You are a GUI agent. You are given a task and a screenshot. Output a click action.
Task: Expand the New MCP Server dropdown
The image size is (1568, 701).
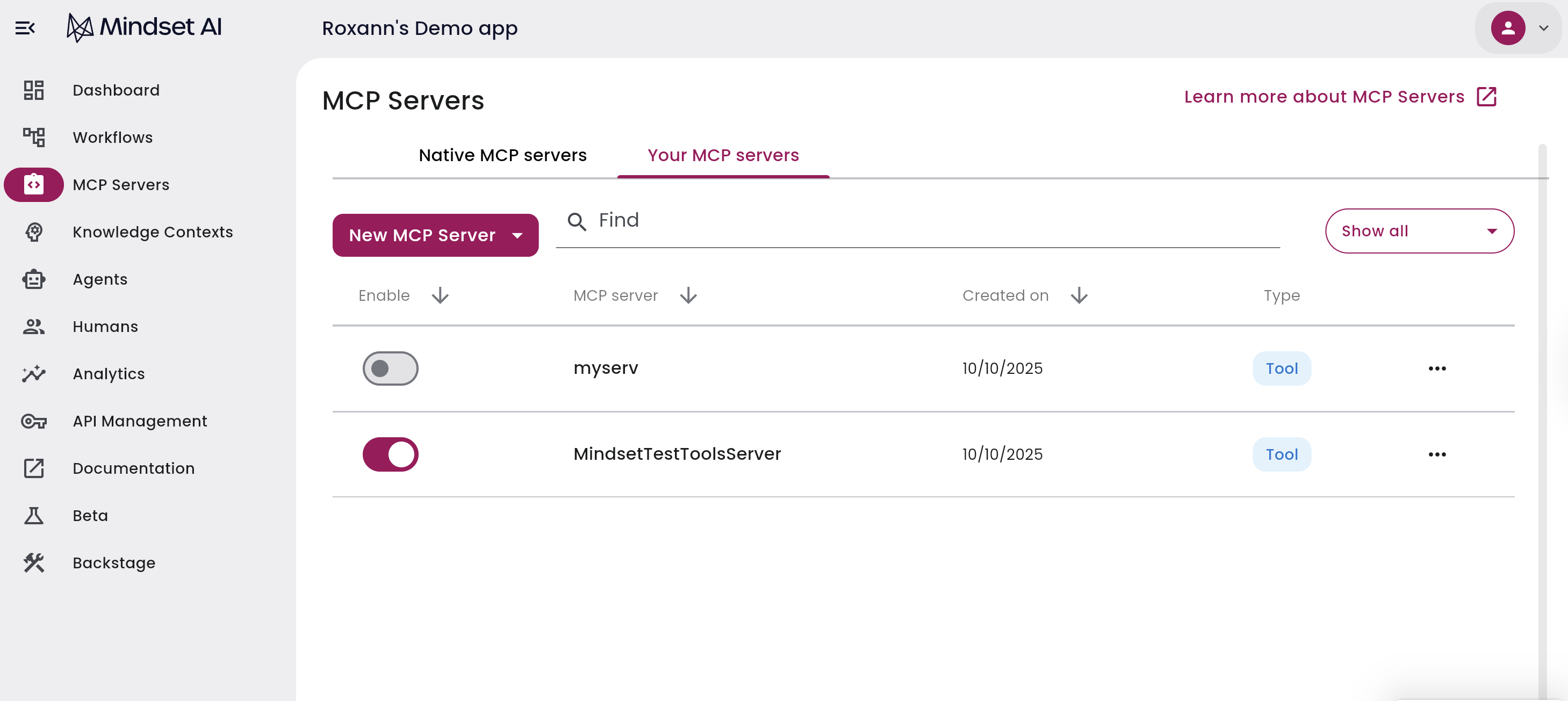click(517, 235)
